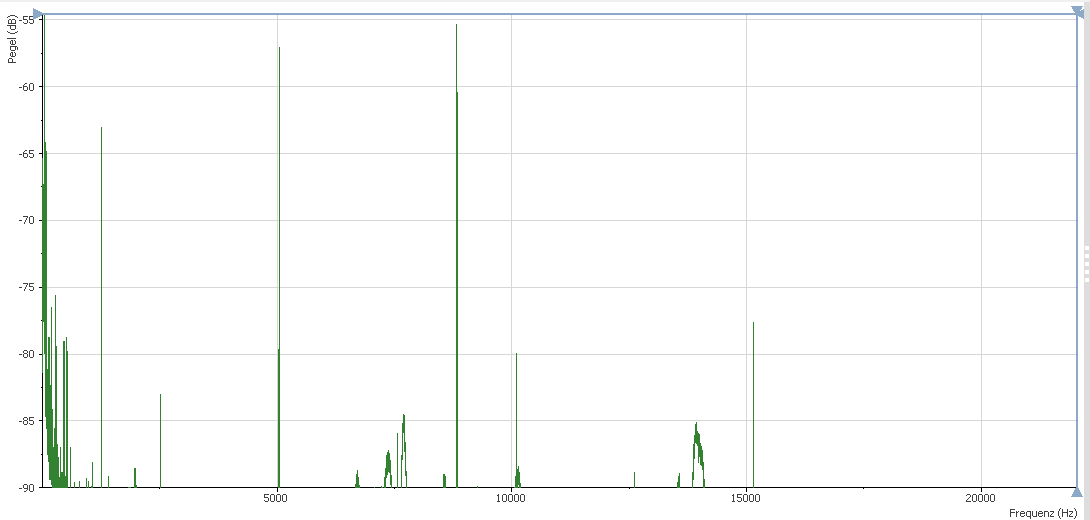
Task: Select the bottom-right range marker triangle
Action: [1077, 493]
